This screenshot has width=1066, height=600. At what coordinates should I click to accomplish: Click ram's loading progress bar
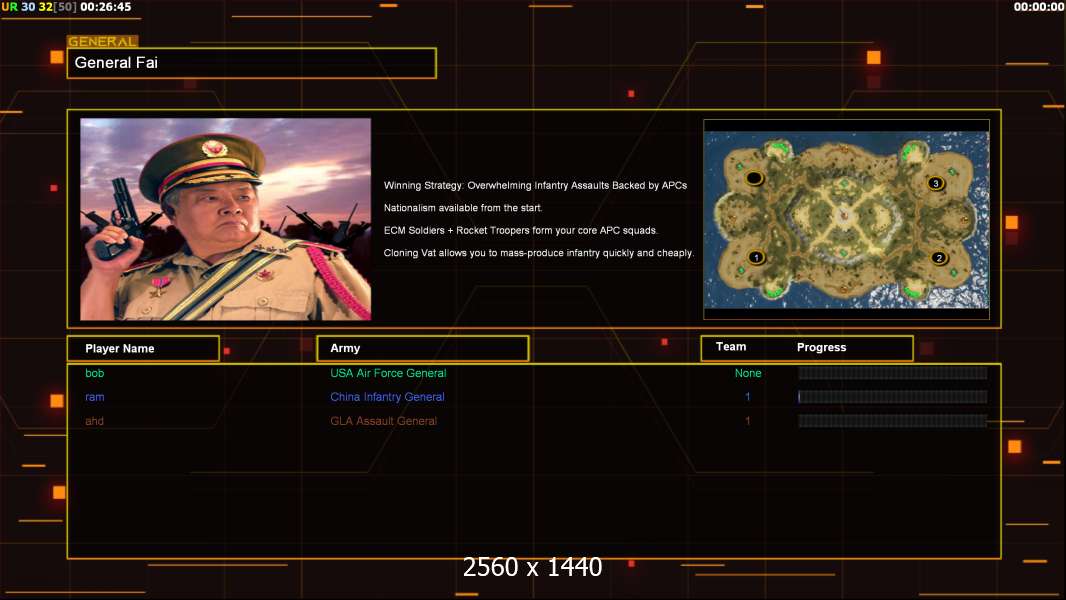pos(893,397)
